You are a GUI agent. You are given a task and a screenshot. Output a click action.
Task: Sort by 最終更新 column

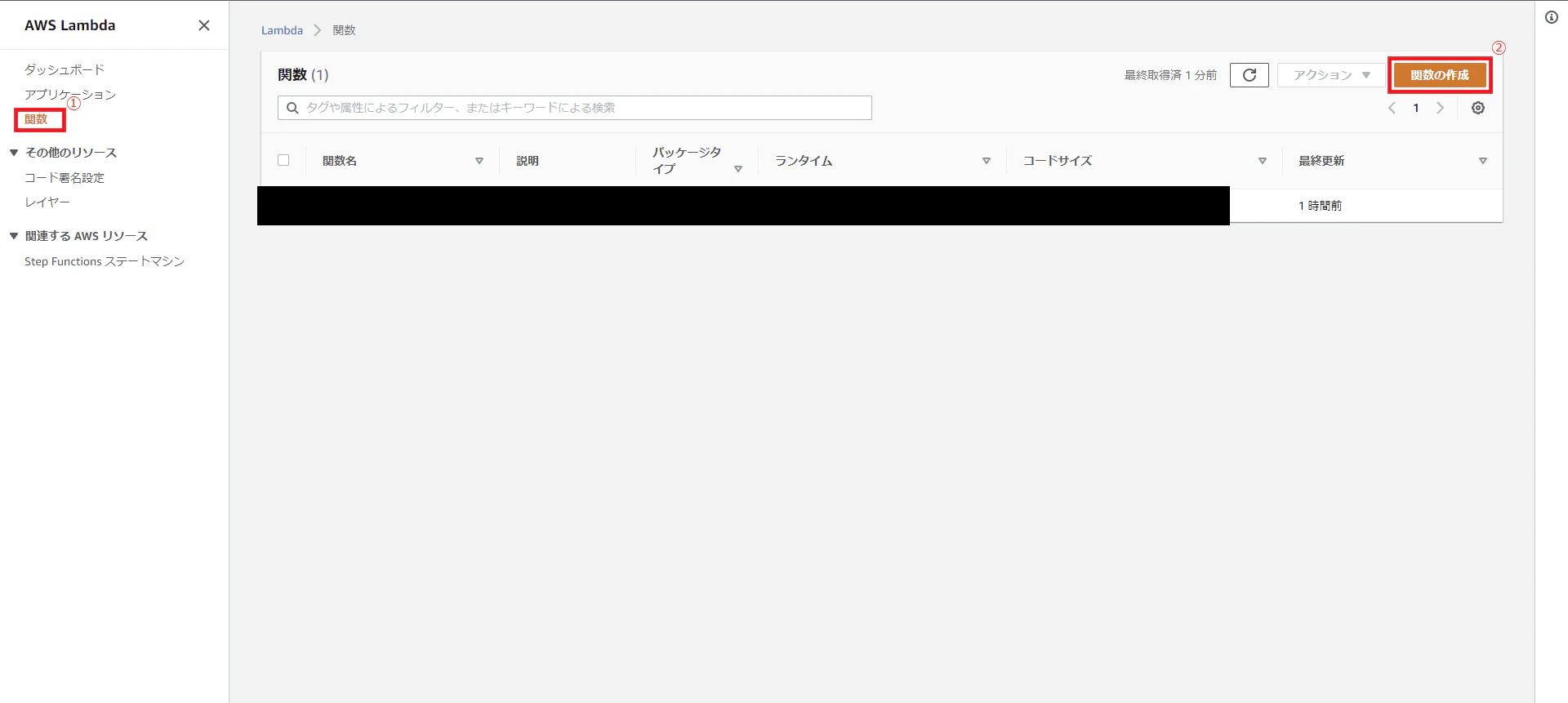pos(1483,161)
